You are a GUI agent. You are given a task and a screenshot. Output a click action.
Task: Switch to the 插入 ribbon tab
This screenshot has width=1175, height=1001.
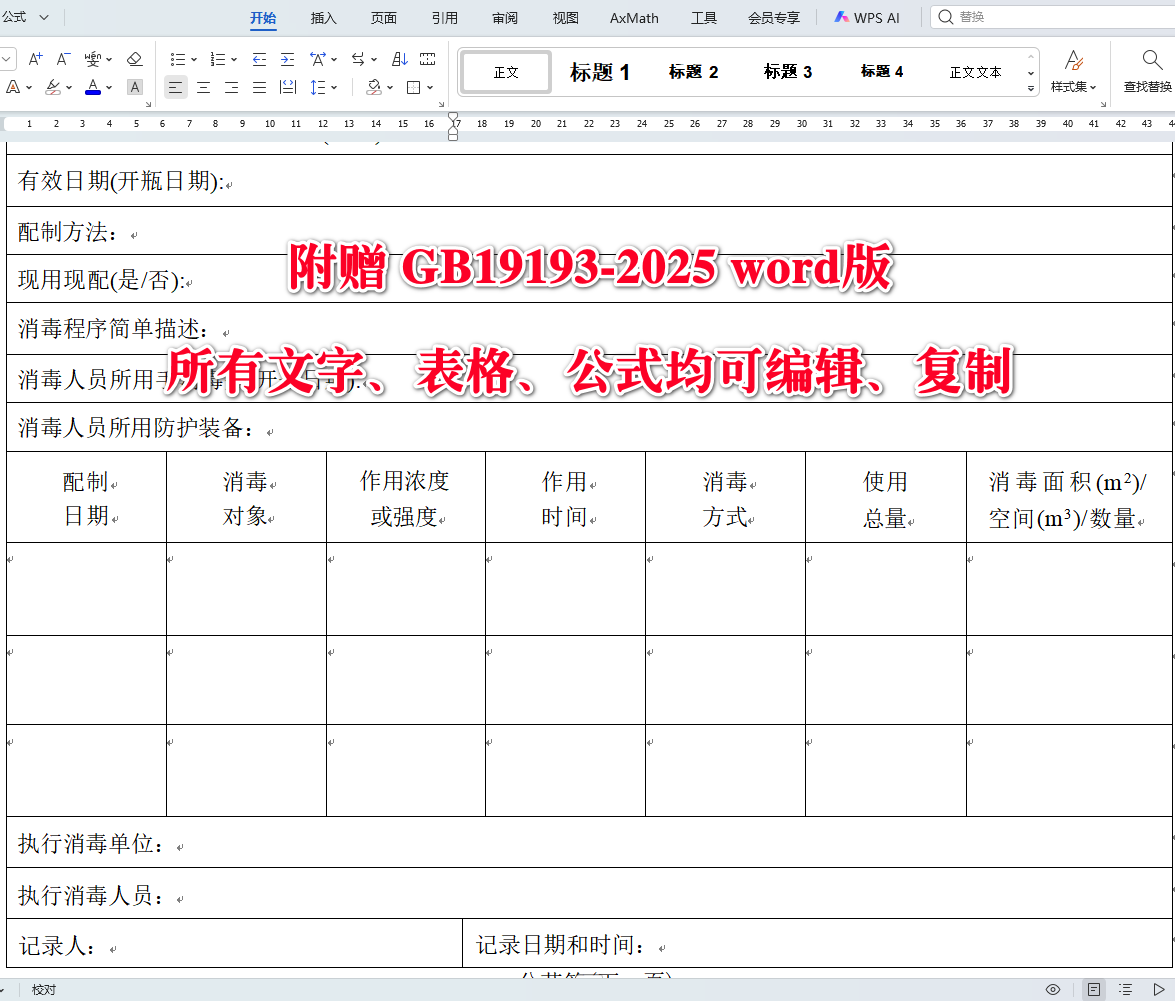[x=322, y=16]
